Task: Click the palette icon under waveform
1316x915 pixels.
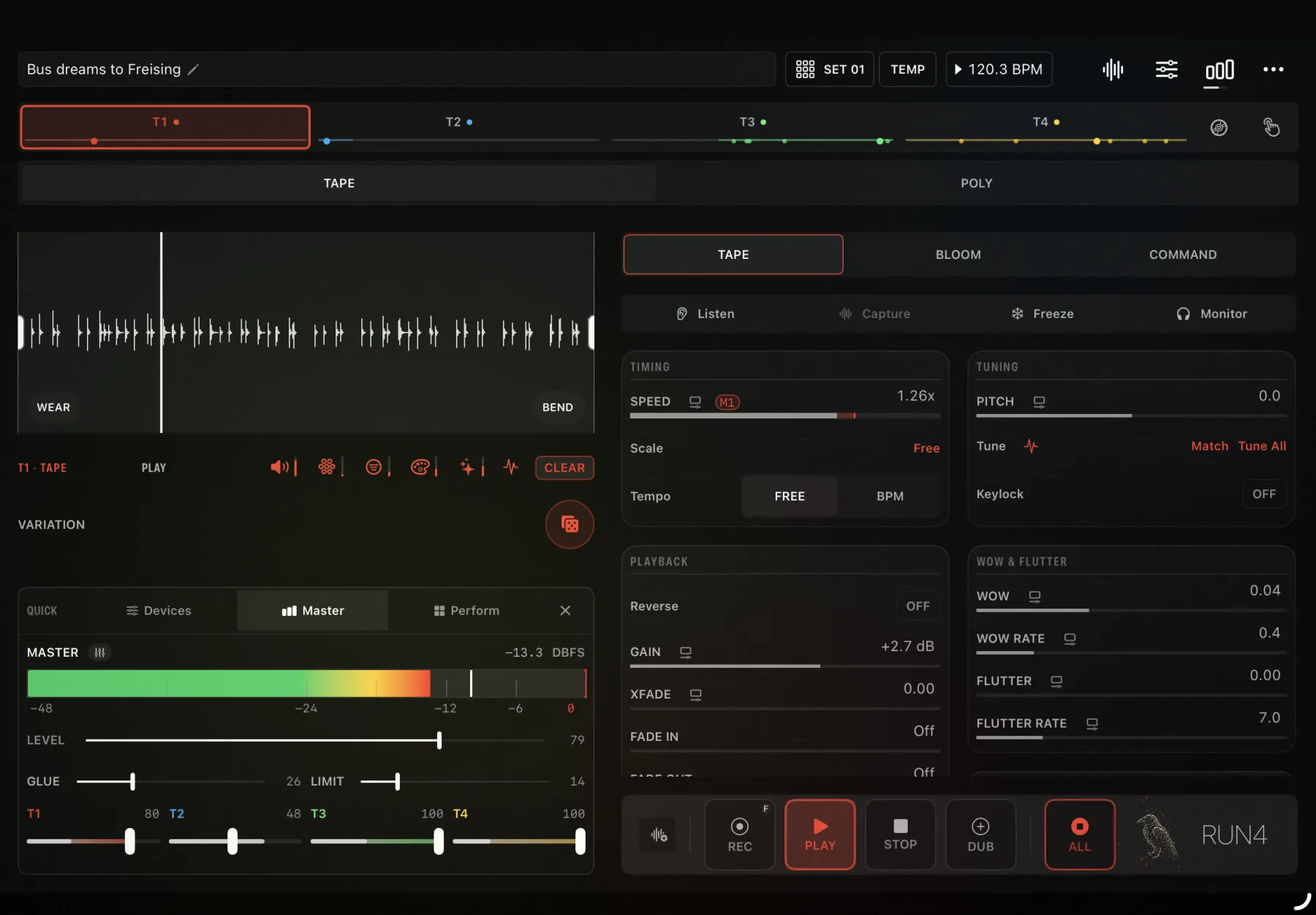Action: [x=420, y=467]
